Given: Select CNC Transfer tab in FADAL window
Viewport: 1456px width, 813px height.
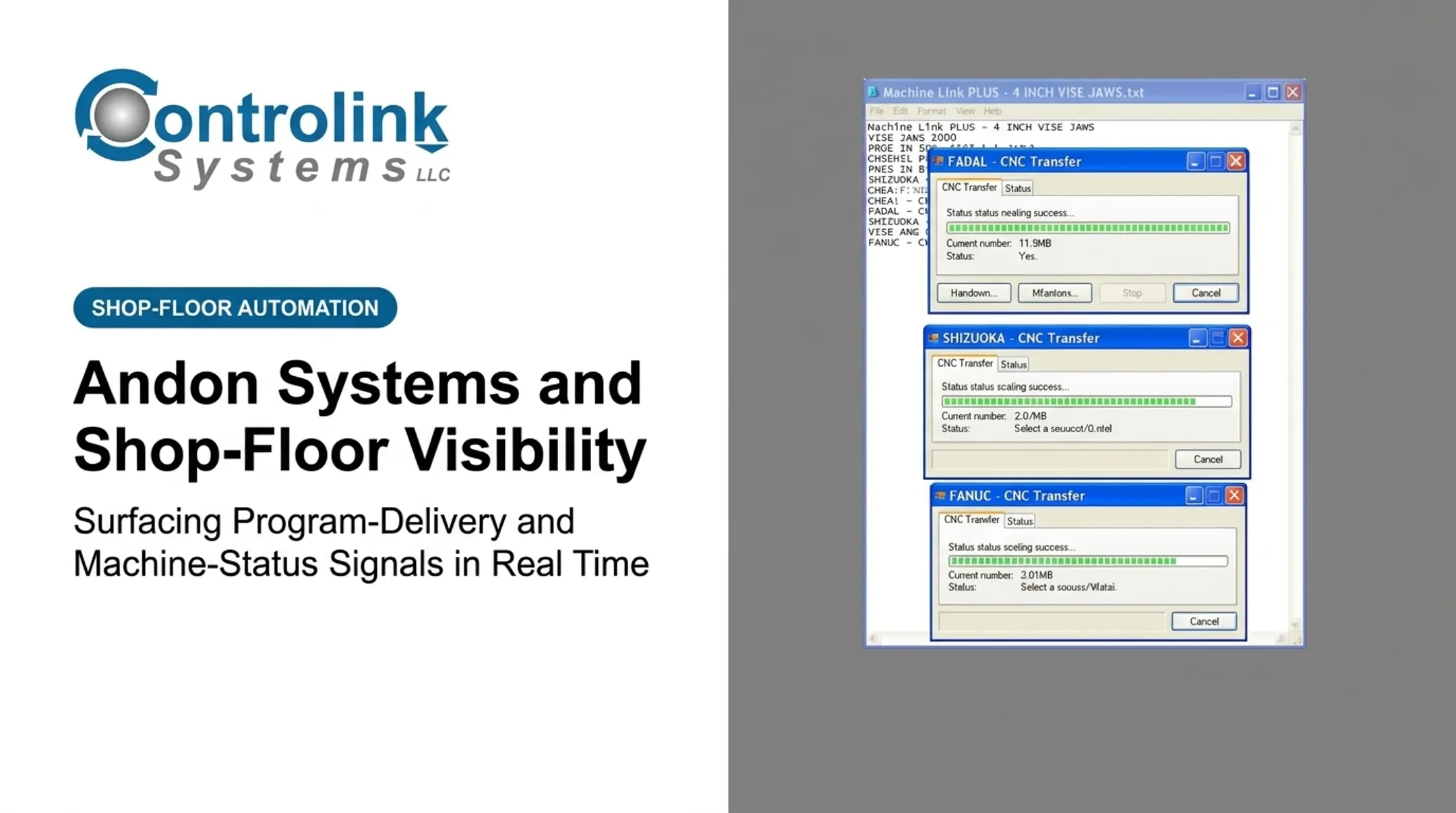Looking at the screenshot, I should point(969,187).
